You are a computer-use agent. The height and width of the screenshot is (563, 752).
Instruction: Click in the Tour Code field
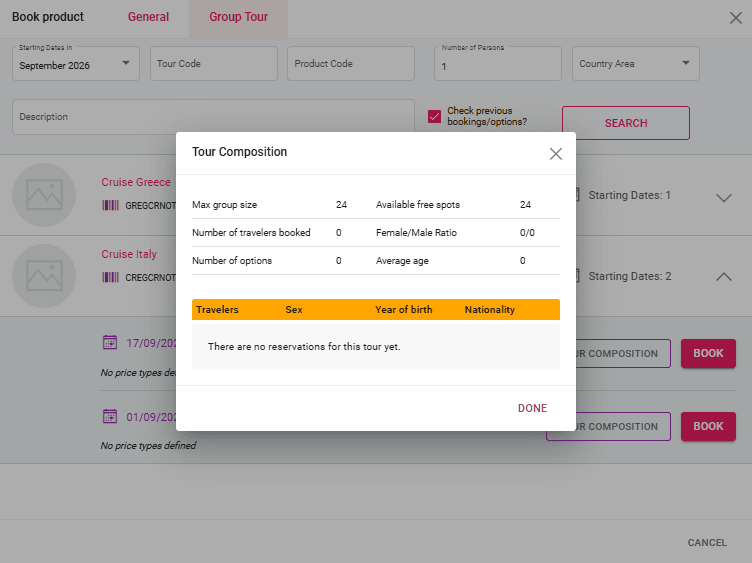214,64
